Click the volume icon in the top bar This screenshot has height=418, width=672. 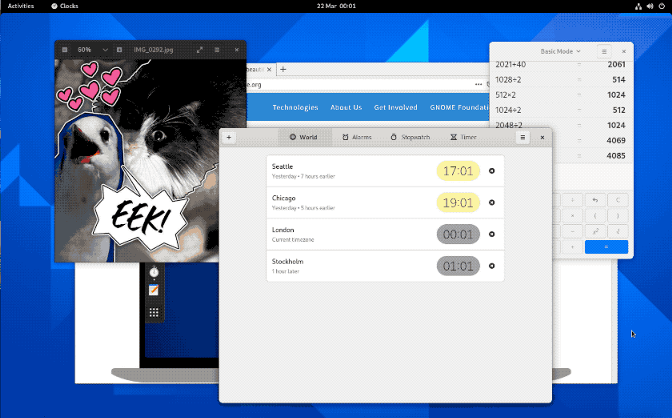click(x=650, y=6)
